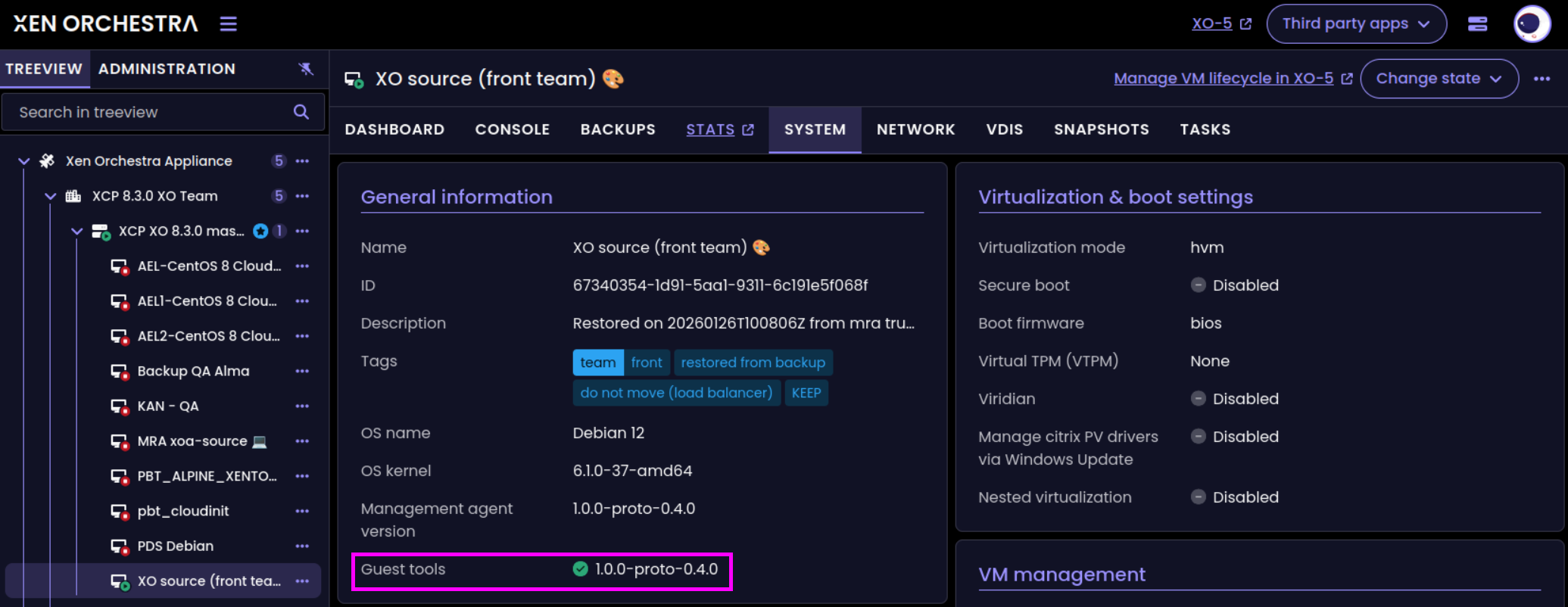The width and height of the screenshot is (1568, 607).
Task: Go to the Backups tab
Action: pyautogui.click(x=618, y=129)
